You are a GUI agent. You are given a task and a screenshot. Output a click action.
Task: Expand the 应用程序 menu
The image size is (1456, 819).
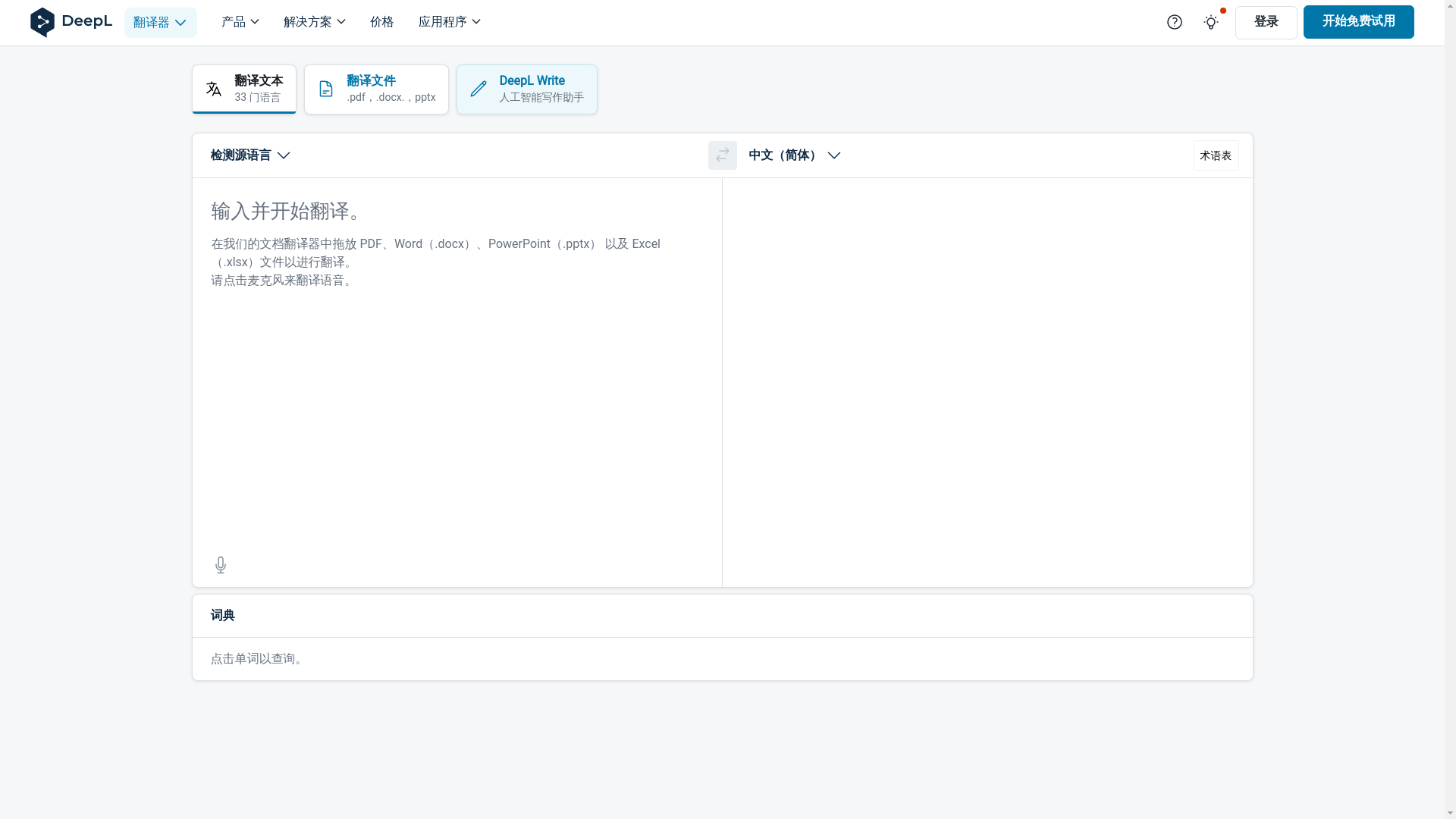449,22
